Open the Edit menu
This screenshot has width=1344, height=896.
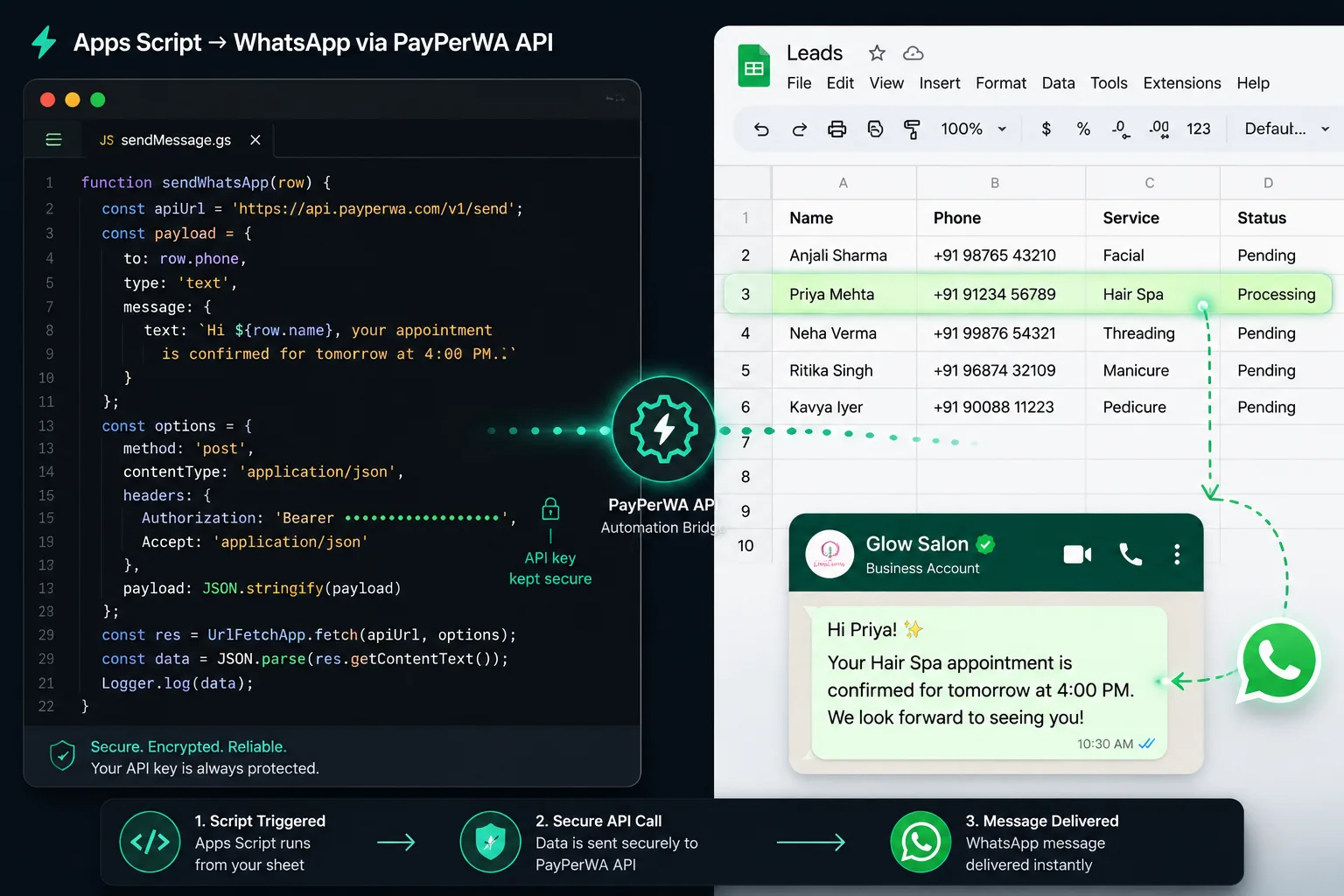(x=840, y=83)
